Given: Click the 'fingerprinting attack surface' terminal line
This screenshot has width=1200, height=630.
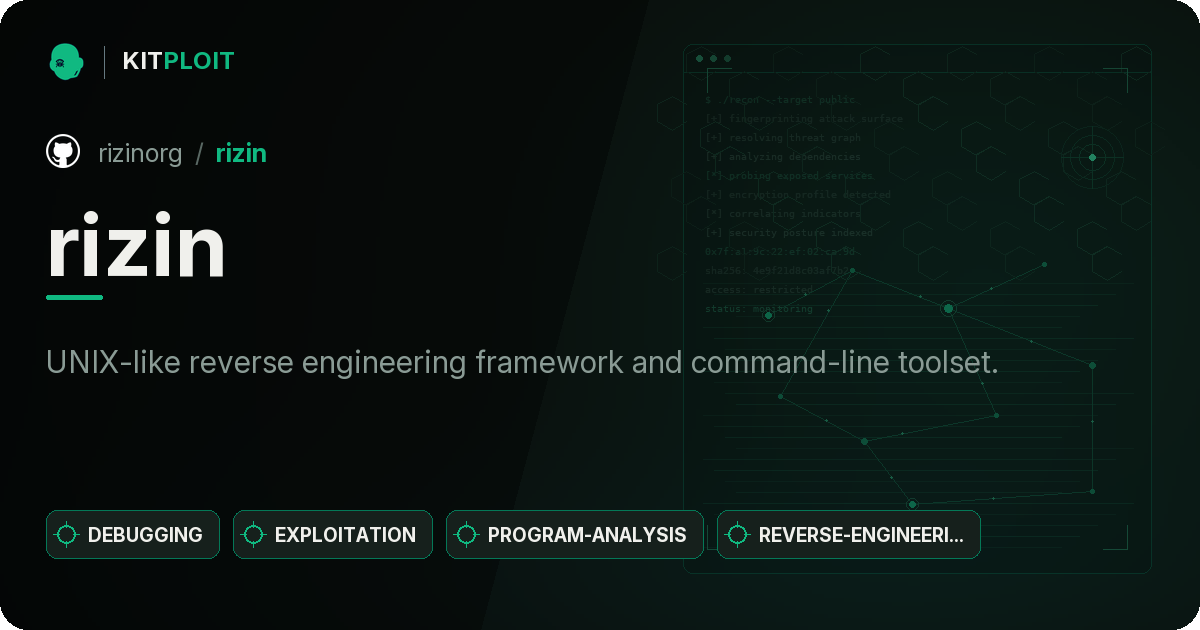Looking at the screenshot, I should coord(803,119).
